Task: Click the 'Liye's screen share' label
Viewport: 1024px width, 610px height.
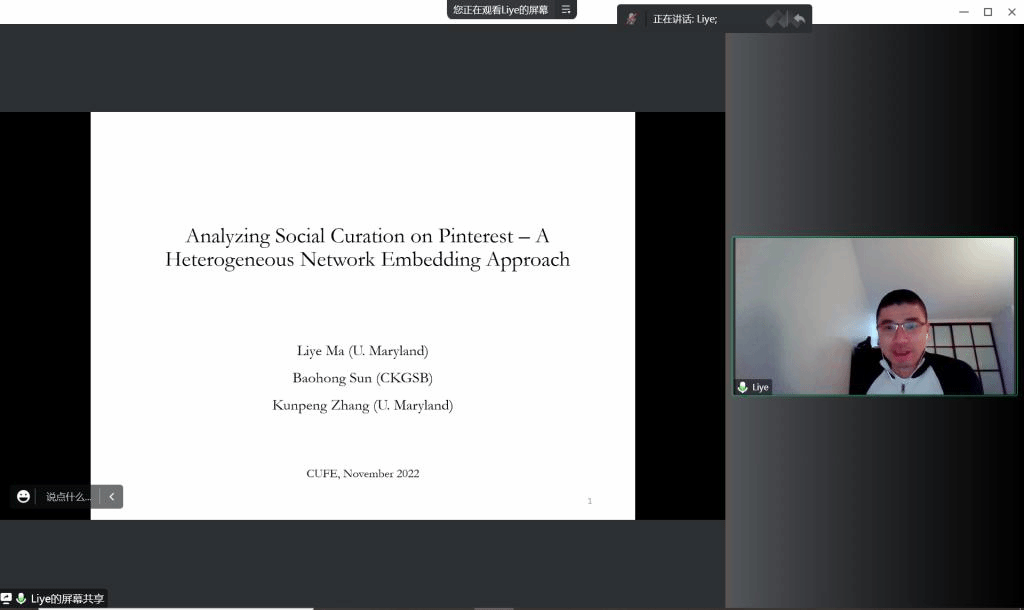Action: (67, 599)
